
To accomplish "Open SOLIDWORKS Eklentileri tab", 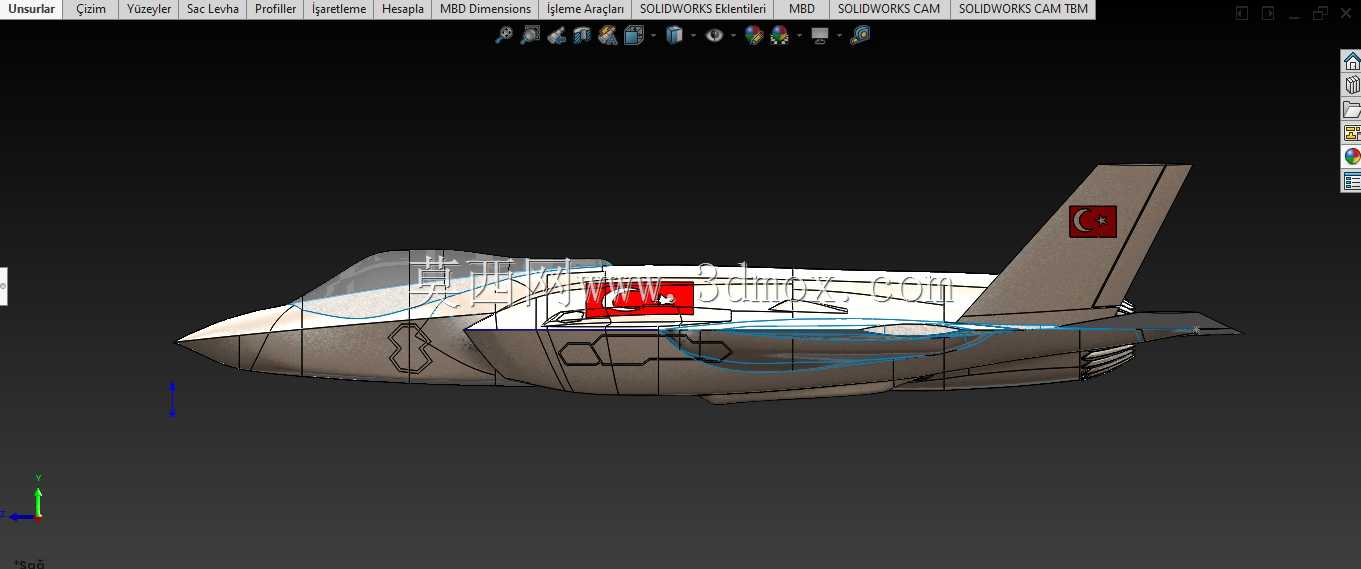I will (x=703, y=9).
